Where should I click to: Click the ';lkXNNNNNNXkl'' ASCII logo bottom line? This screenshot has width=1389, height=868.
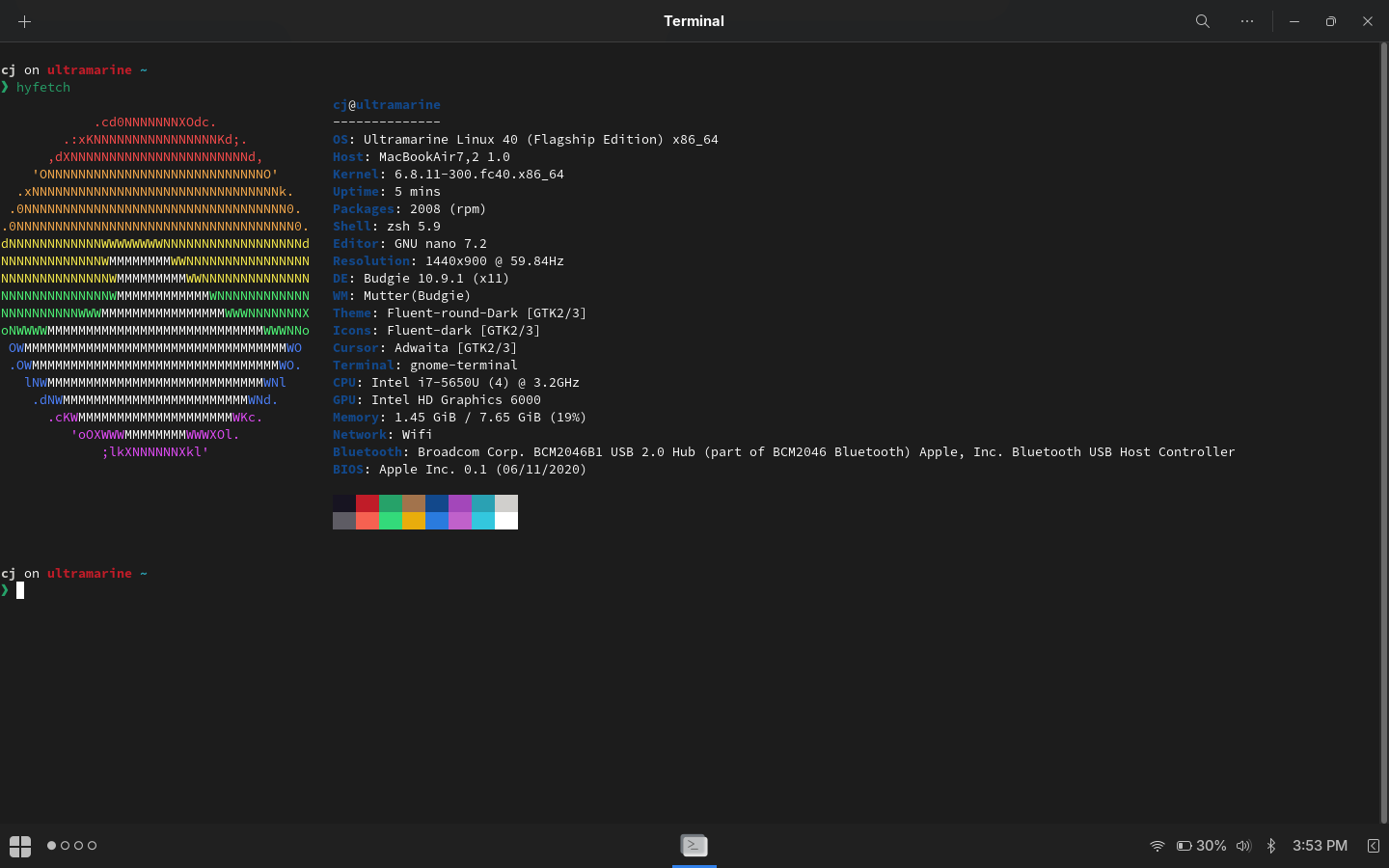pyautogui.click(x=155, y=451)
